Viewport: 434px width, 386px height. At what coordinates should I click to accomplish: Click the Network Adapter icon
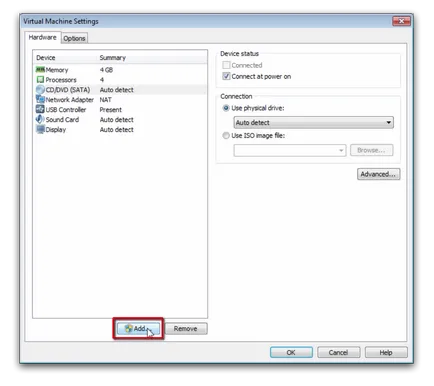coord(40,99)
